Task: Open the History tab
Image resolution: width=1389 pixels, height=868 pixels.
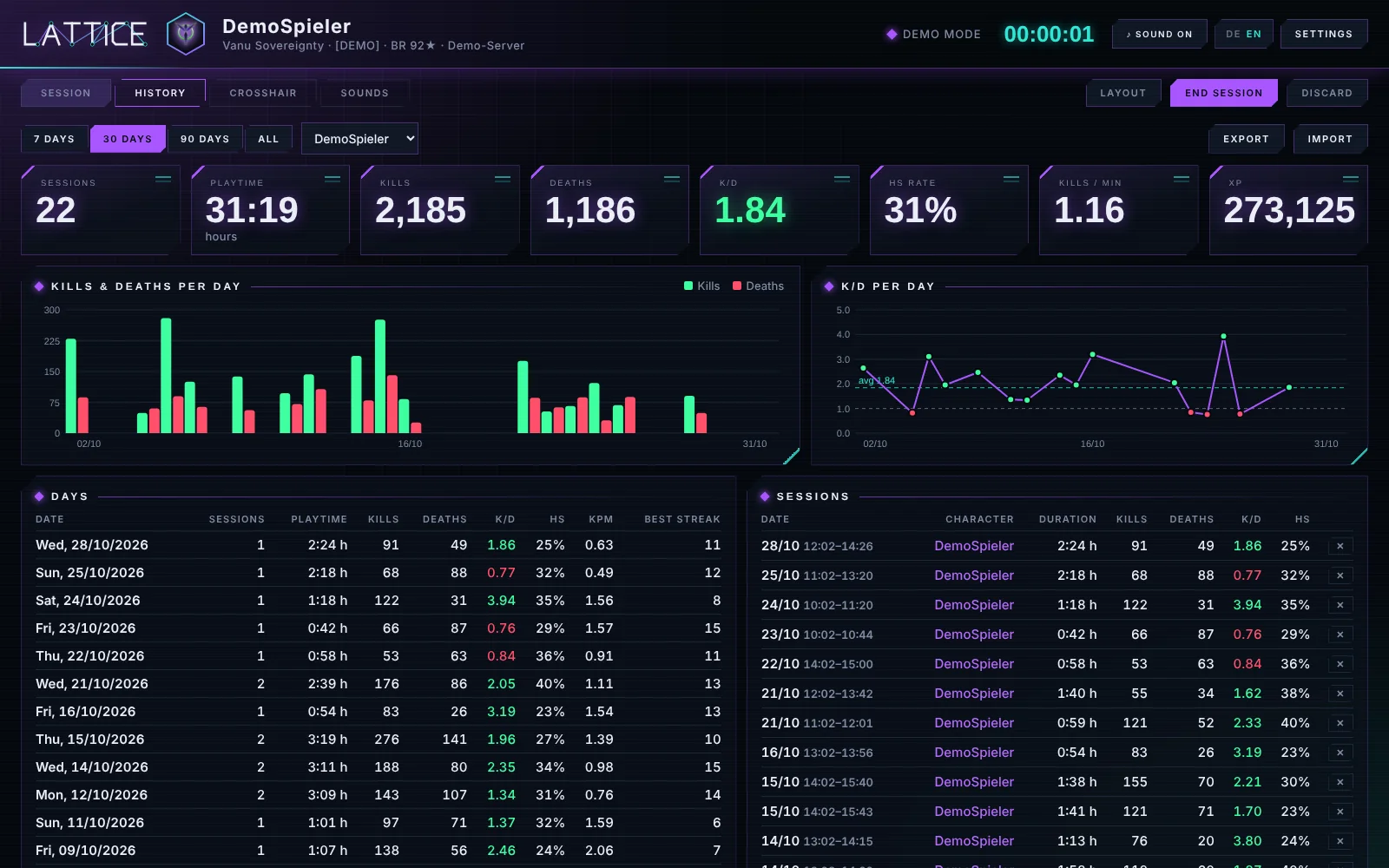Action: 160,93
